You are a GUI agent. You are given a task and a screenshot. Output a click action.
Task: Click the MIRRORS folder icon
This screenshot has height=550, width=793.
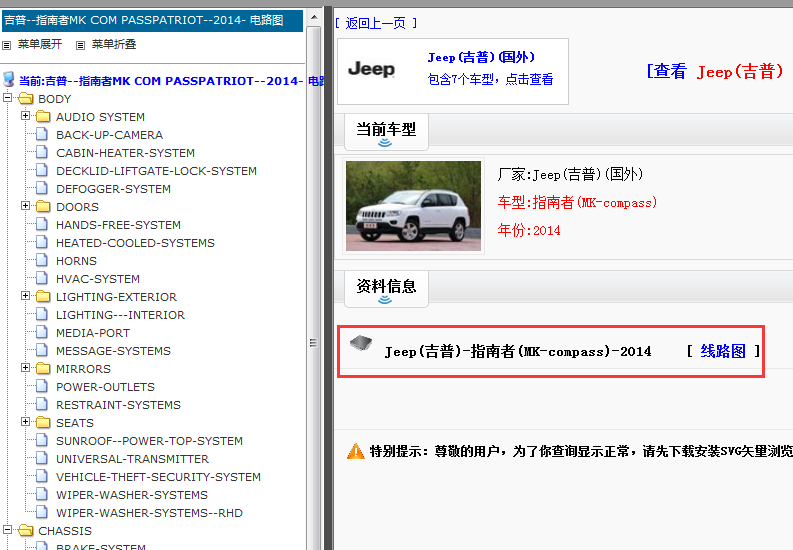pyautogui.click(x=43, y=368)
